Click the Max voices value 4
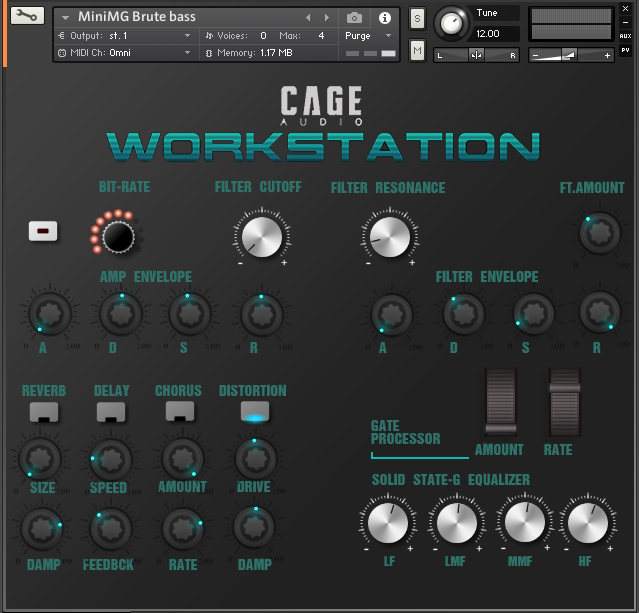639x613 pixels. pyautogui.click(x=321, y=36)
